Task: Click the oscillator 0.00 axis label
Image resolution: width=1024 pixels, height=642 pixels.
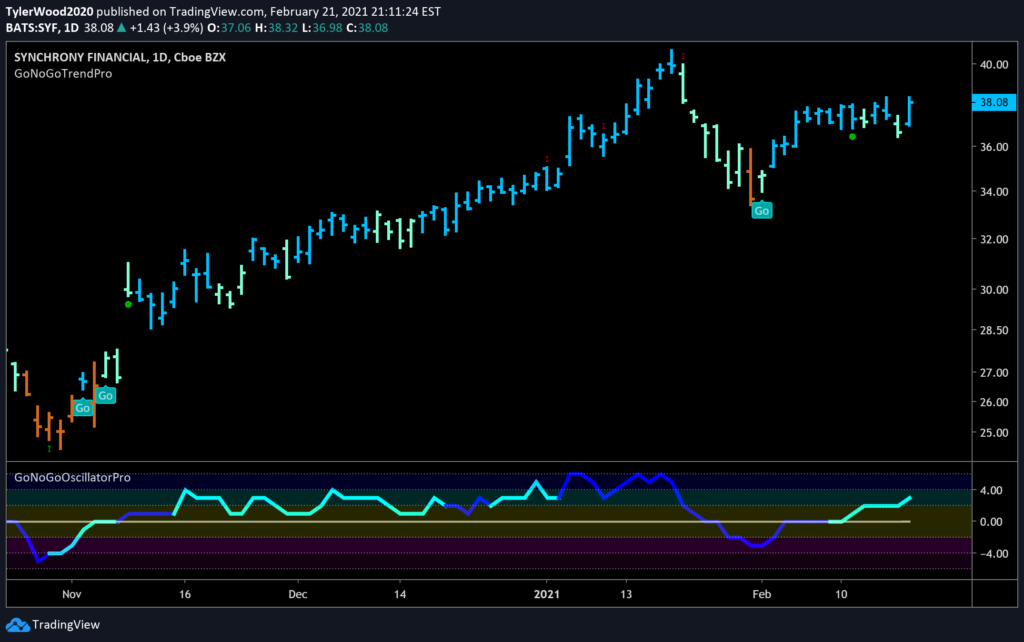Action: pos(993,521)
